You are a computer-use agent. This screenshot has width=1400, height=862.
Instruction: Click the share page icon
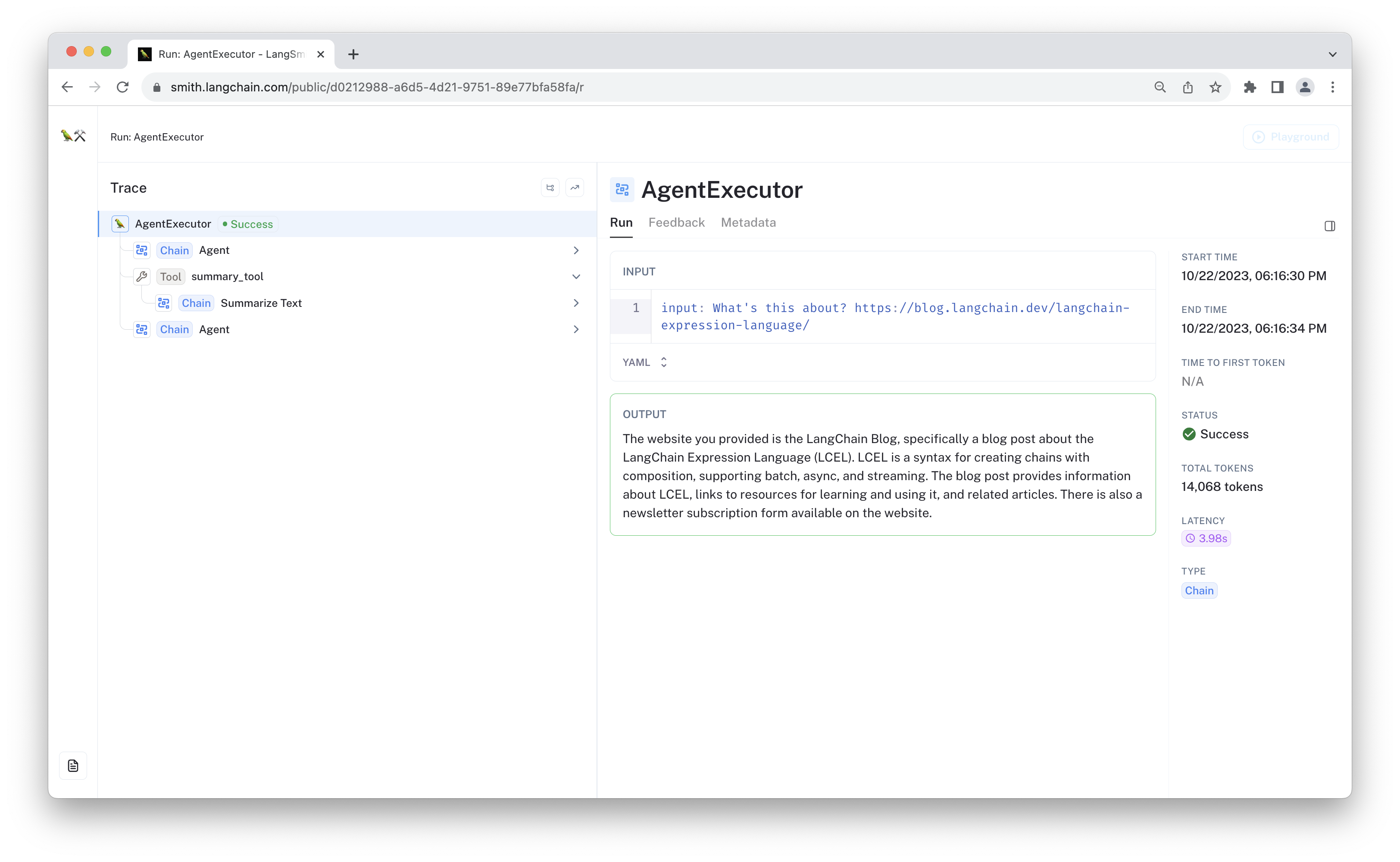[1187, 87]
